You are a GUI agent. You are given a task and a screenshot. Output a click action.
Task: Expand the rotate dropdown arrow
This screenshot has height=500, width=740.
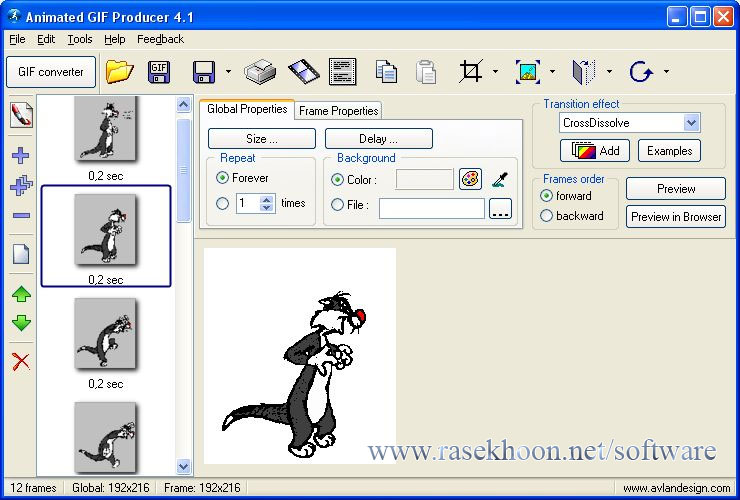(x=666, y=72)
